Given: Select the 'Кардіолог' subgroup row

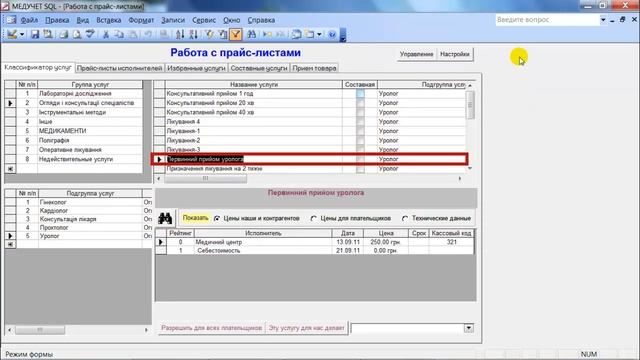Looking at the screenshot, I should (x=78, y=211).
